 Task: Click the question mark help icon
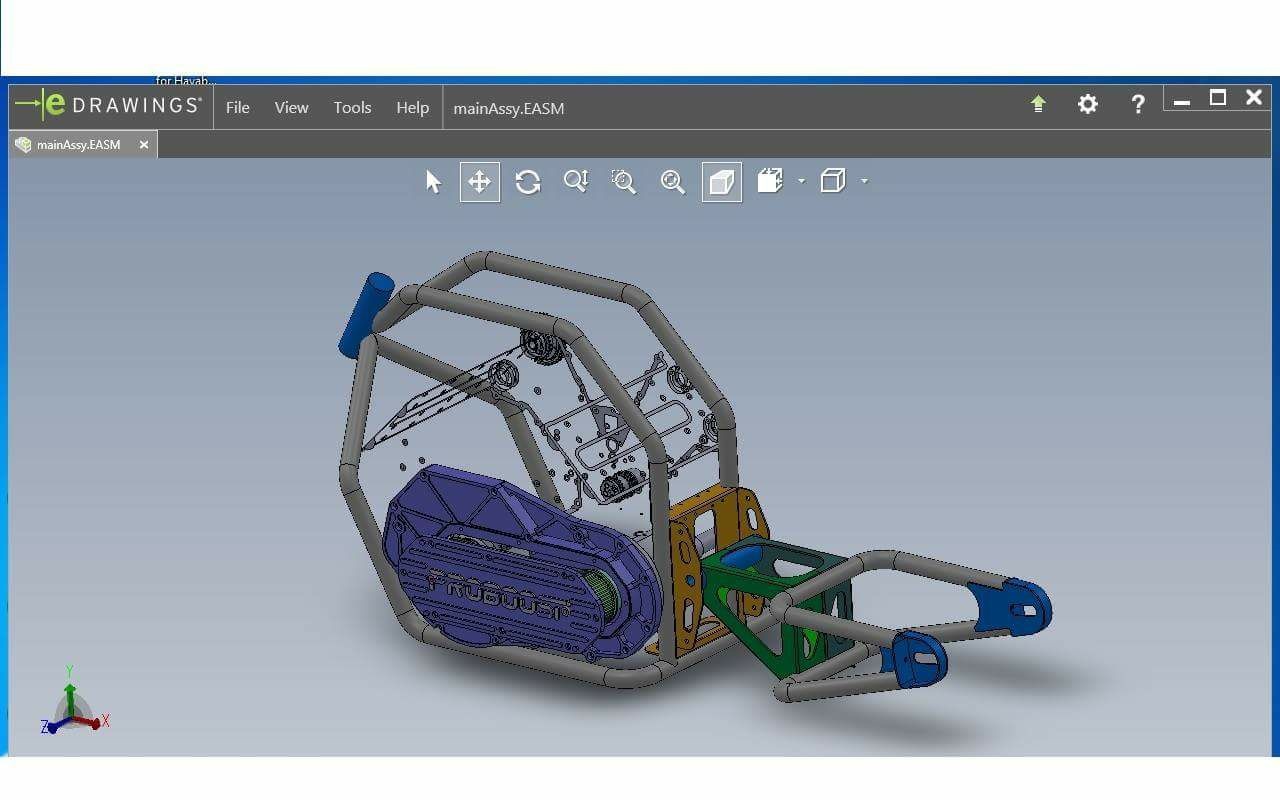coord(1137,104)
